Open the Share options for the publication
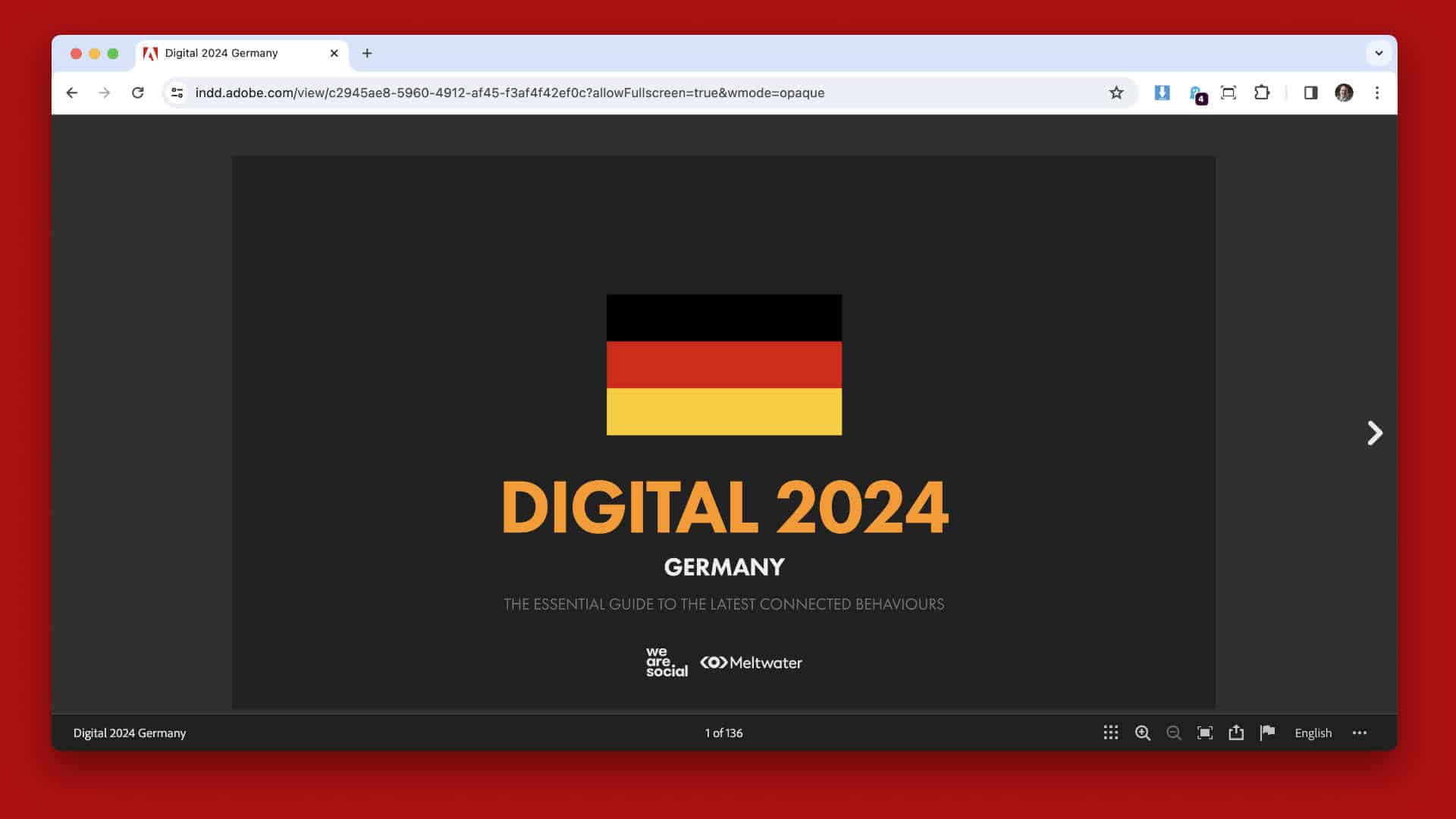This screenshot has height=819, width=1456. (1236, 733)
